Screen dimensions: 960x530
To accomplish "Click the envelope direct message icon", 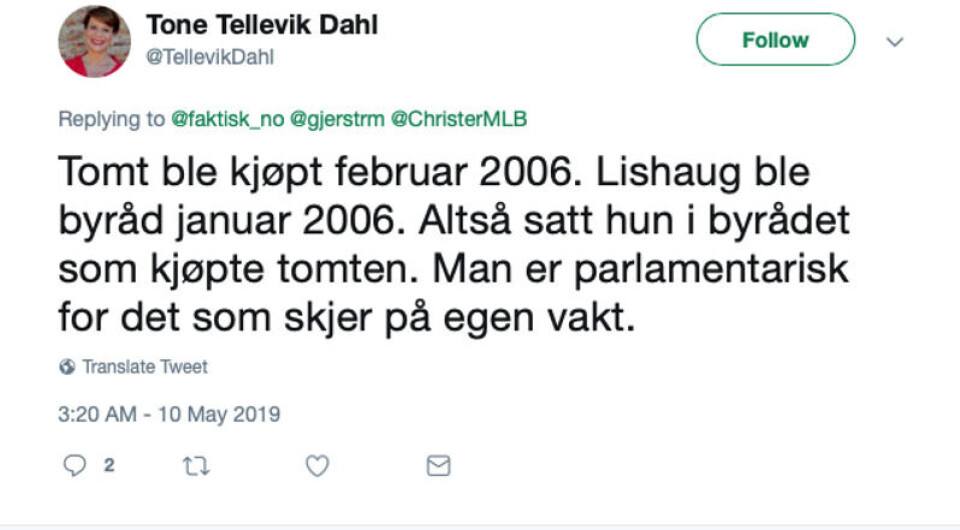I will [x=438, y=466].
